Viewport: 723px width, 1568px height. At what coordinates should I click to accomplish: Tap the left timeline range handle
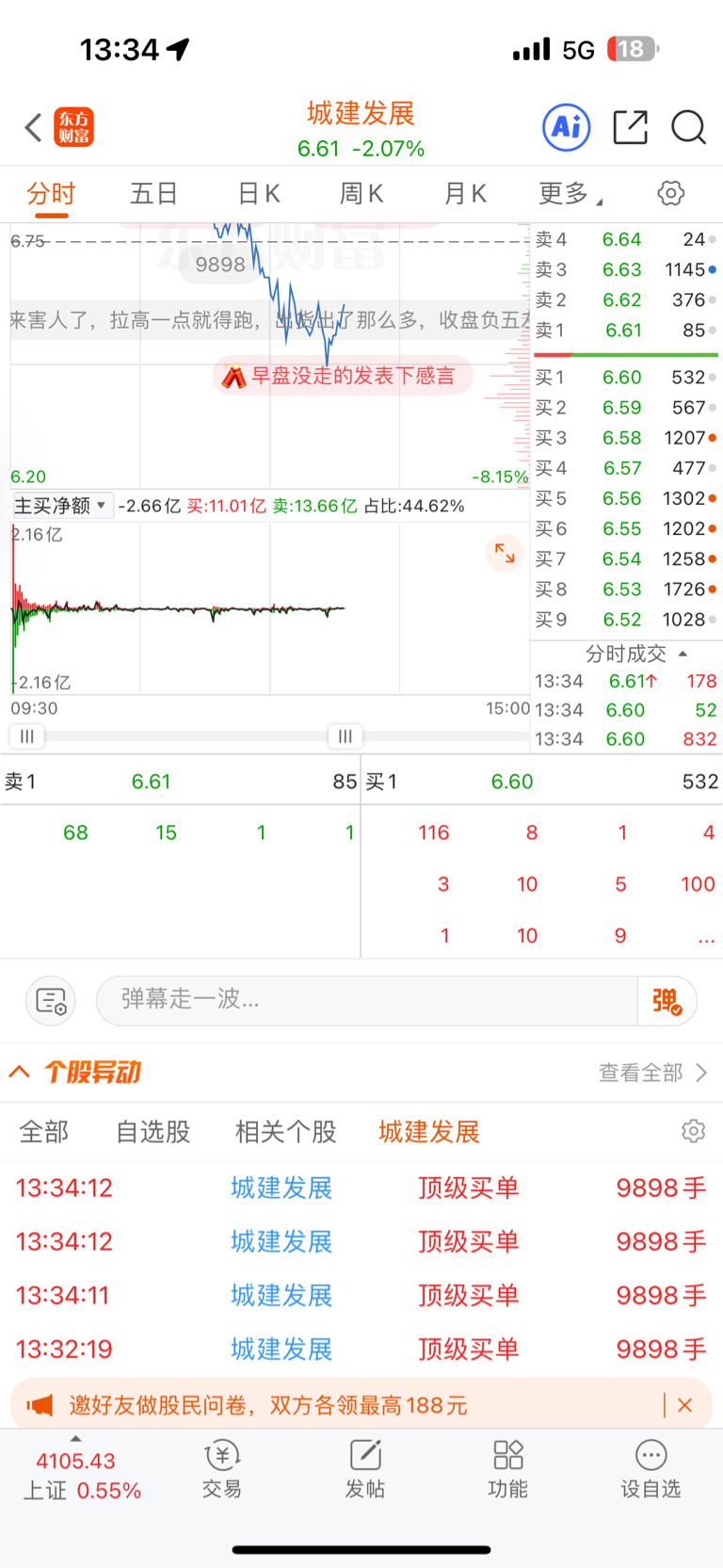click(x=26, y=736)
